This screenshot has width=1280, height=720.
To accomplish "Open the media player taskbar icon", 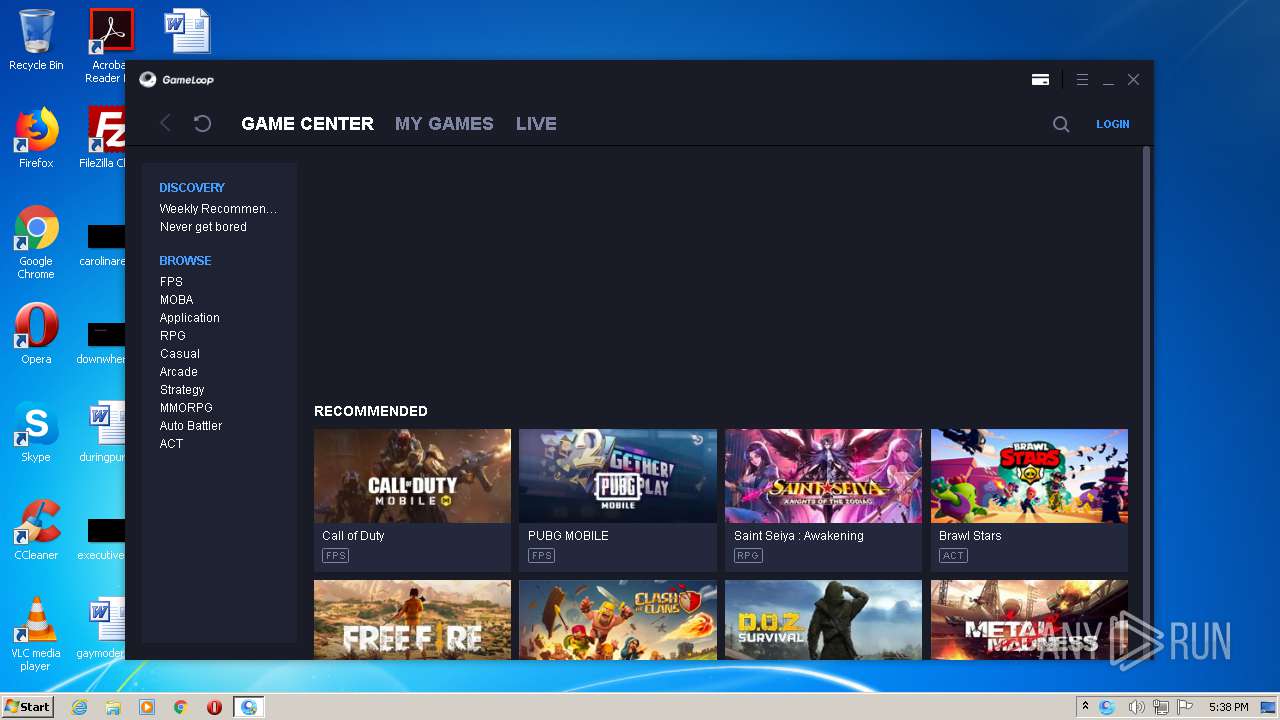I will coord(147,707).
